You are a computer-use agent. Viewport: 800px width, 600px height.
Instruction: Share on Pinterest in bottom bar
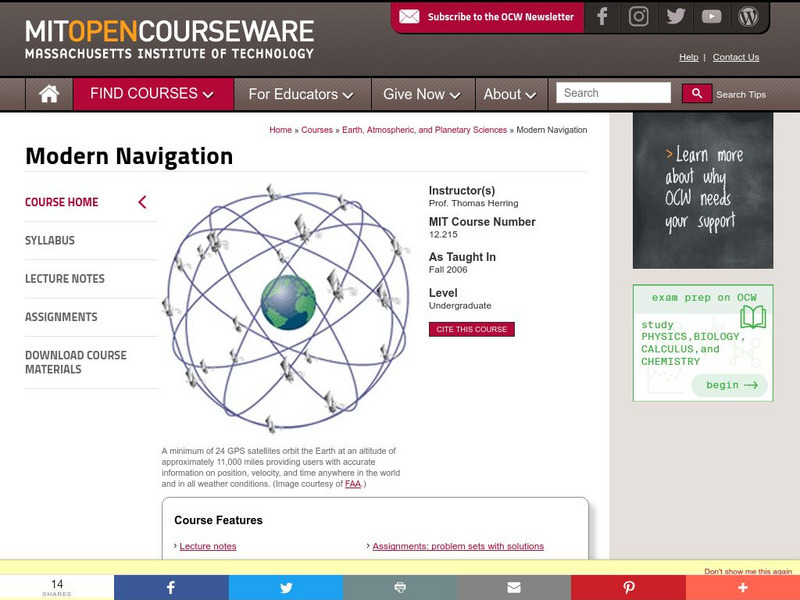(x=628, y=587)
